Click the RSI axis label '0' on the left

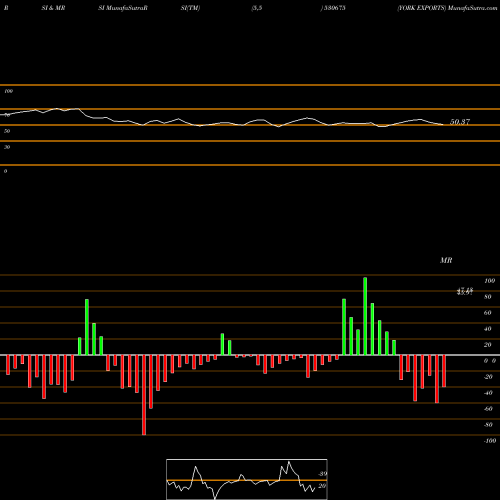pyautogui.click(x=5, y=171)
